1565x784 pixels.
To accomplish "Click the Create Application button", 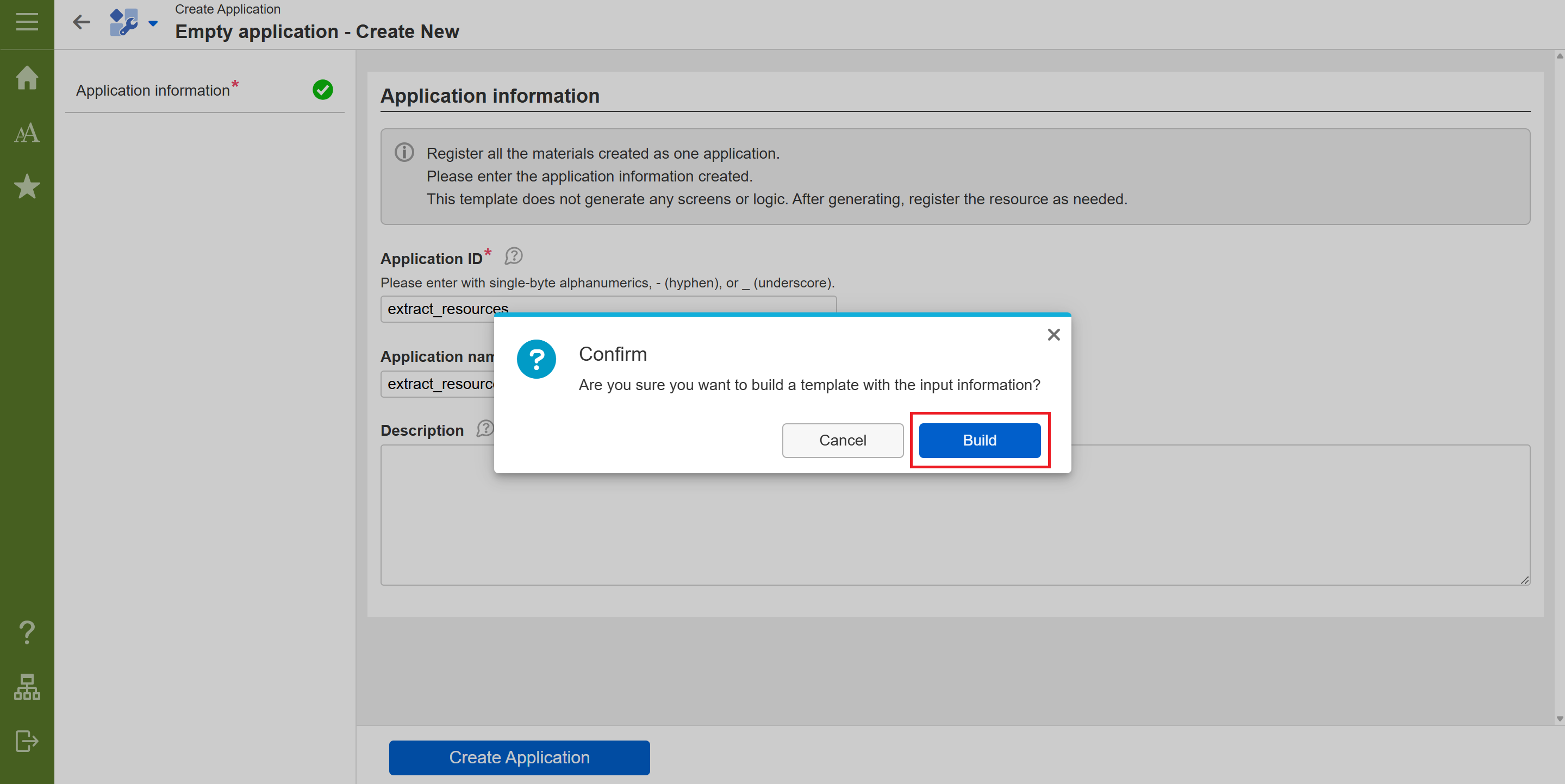I will pos(519,757).
